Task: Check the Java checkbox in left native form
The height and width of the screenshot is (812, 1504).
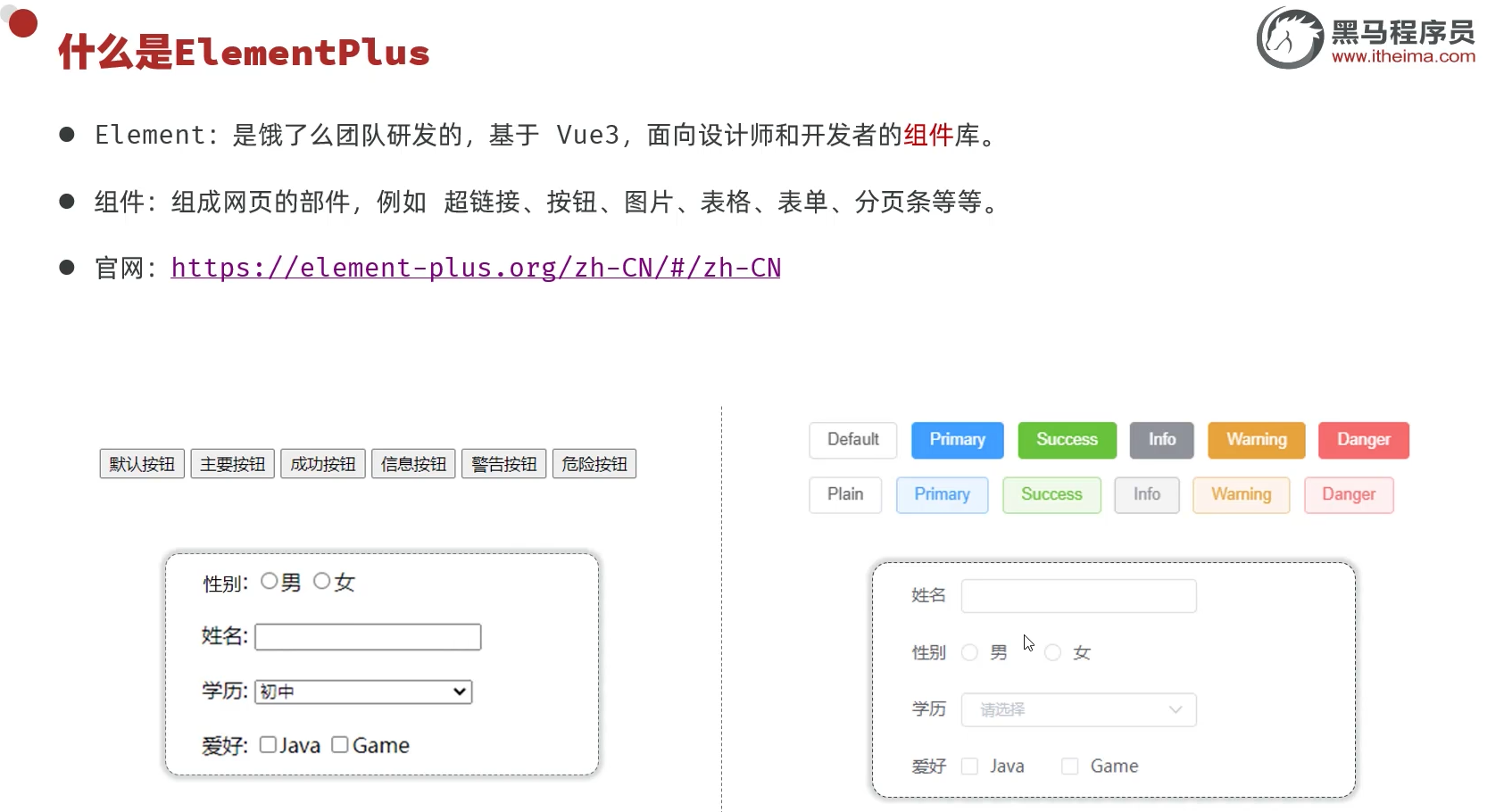Action: tap(268, 744)
